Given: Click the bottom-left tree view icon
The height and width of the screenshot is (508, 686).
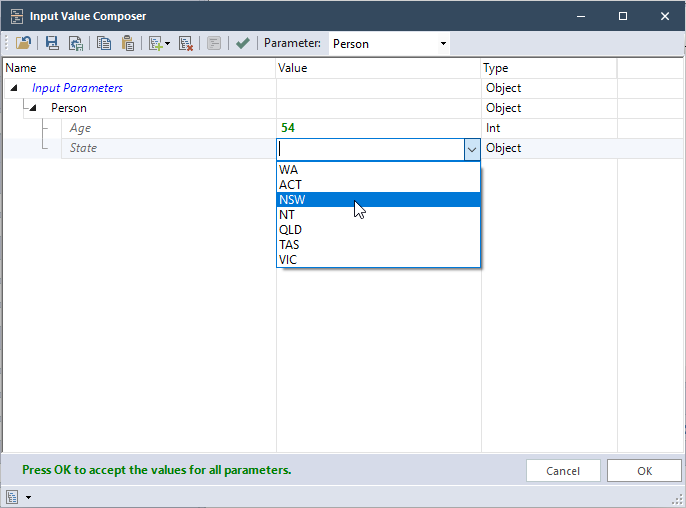Looking at the screenshot, I should click(12, 497).
